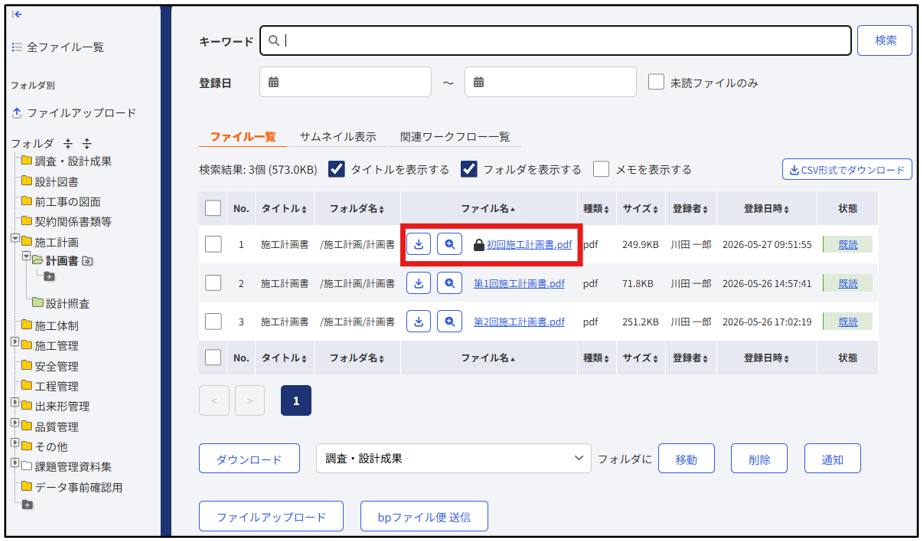Image resolution: width=922 pixels, height=541 pixels.
Task: Enable メモを表示する checkbox
Action: click(x=601, y=169)
